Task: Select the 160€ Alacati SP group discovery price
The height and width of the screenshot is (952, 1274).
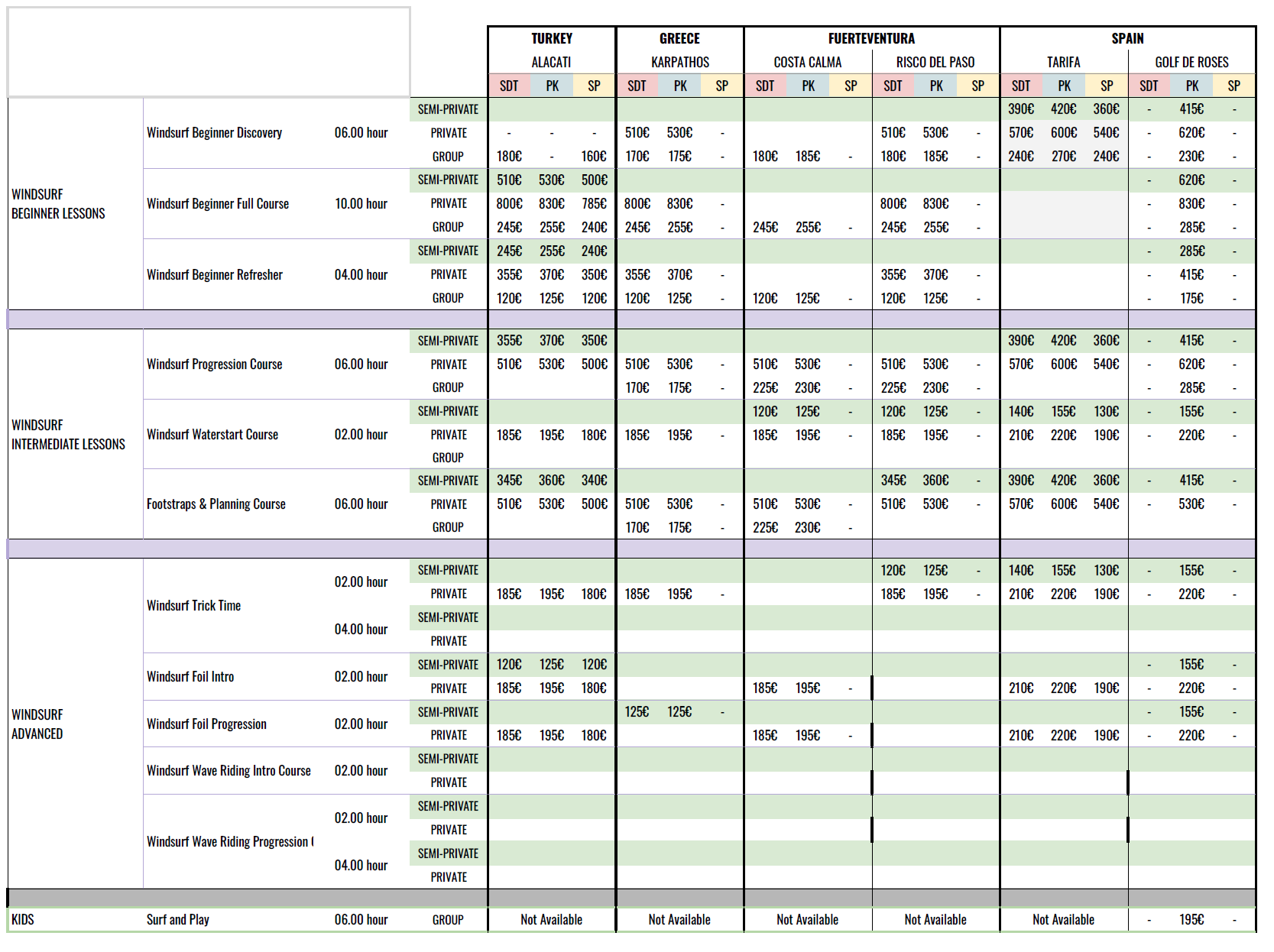Action: click(594, 157)
